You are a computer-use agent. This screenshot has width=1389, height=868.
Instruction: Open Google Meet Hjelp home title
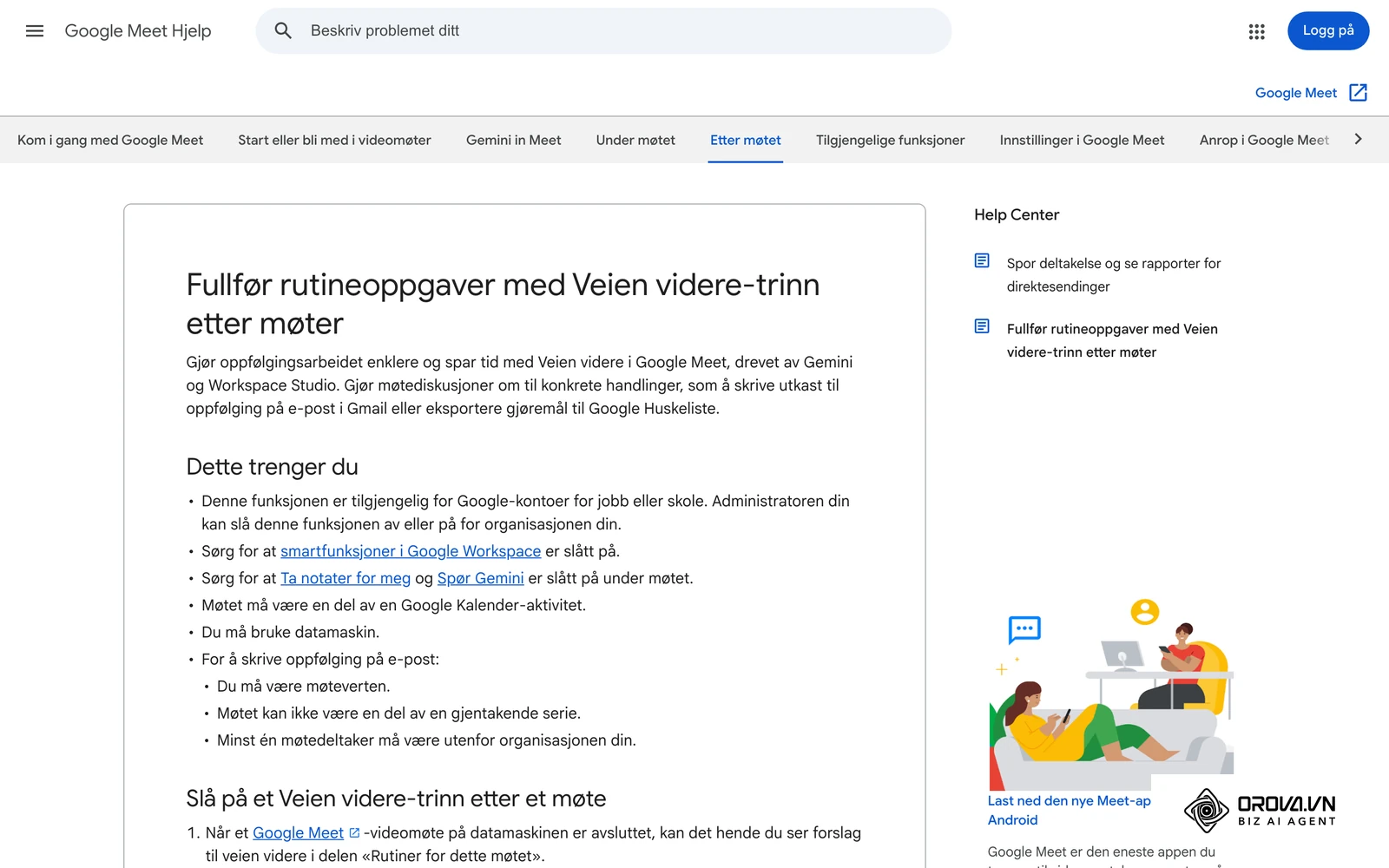tap(138, 31)
